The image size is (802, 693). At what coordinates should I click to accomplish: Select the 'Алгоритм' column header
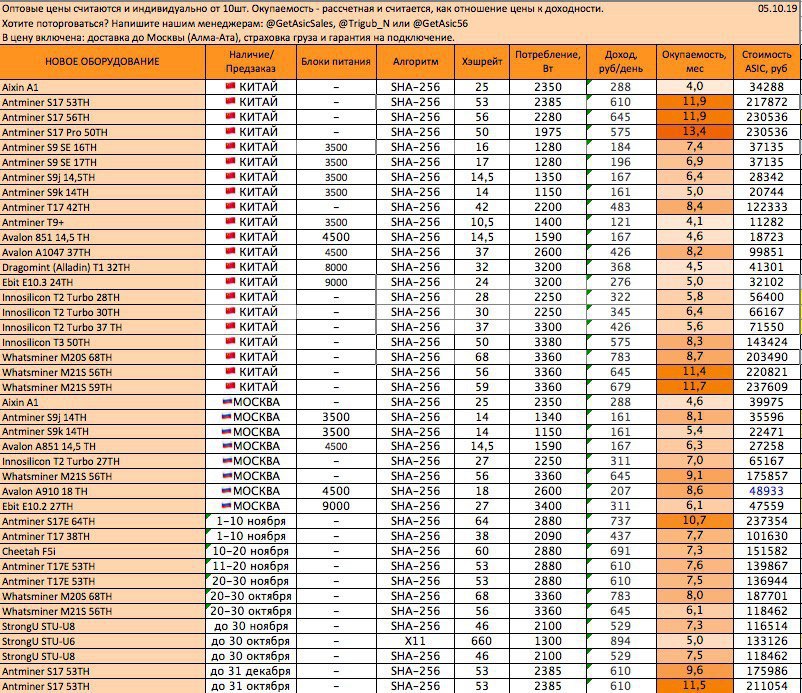point(415,62)
